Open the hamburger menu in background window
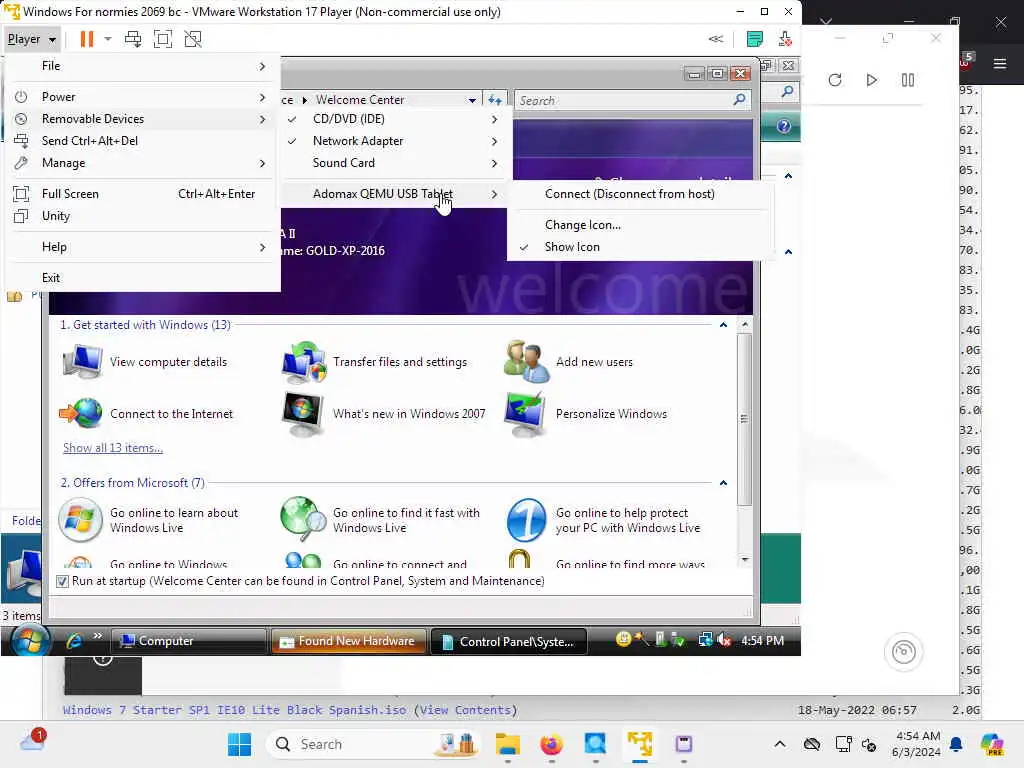 [x=1000, y=63]
